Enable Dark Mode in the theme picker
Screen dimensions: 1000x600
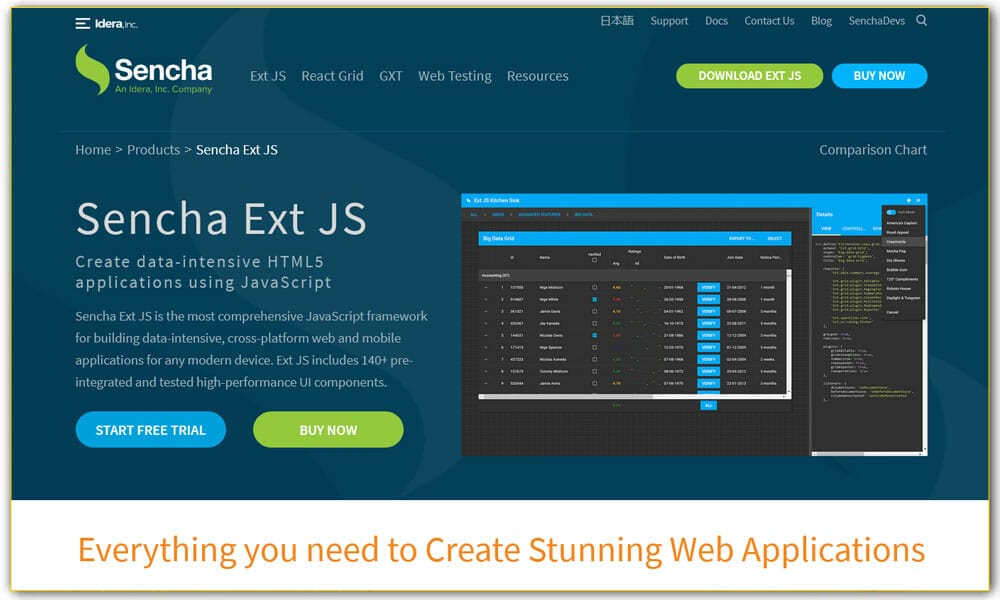point(893,212)
